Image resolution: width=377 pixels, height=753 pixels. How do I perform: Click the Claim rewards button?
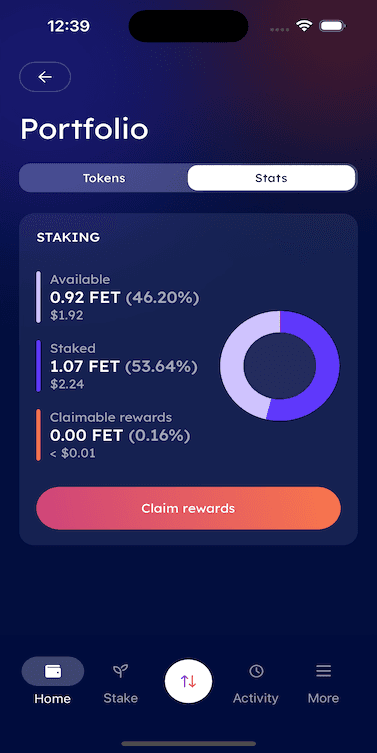188,508
